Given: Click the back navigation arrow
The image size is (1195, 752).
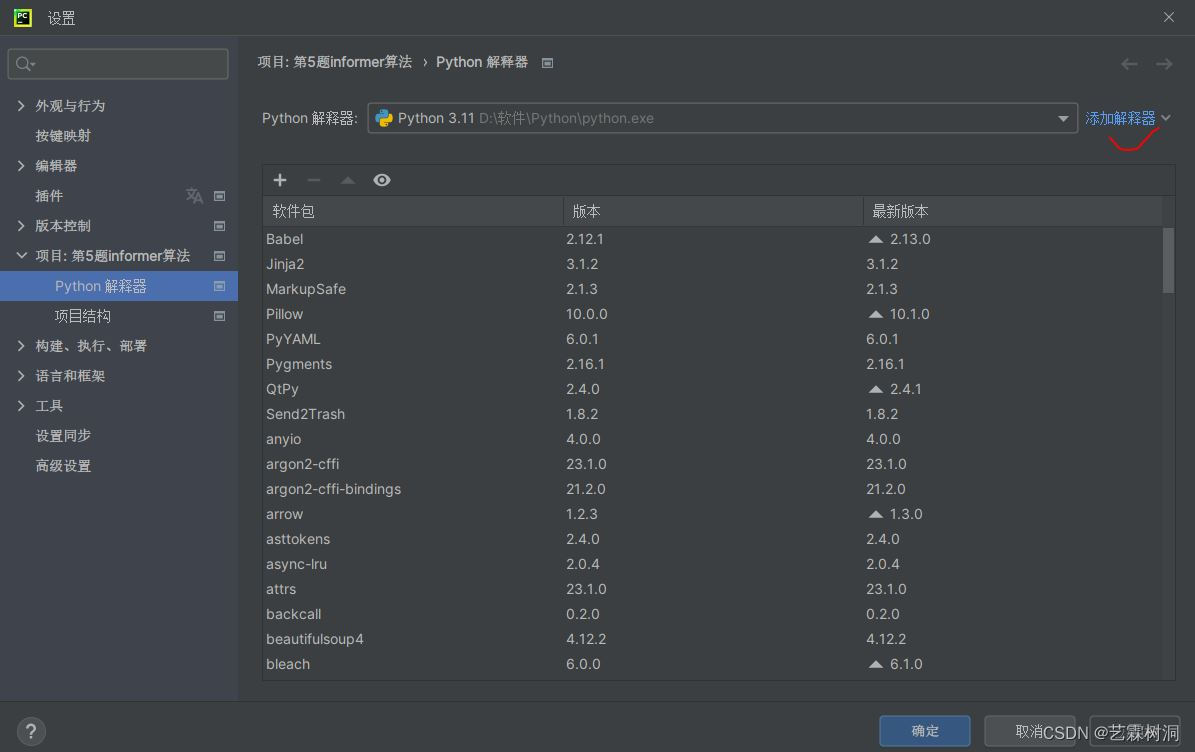Looking at the screenshot, I should (x=1129, y=64).
